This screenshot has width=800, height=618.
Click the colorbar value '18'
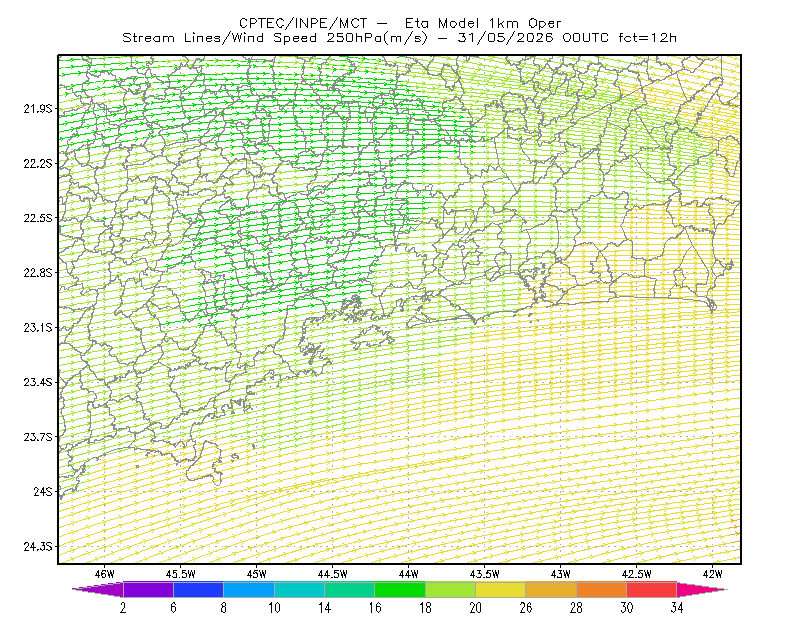pyautogui.click(x=426, y=608)
